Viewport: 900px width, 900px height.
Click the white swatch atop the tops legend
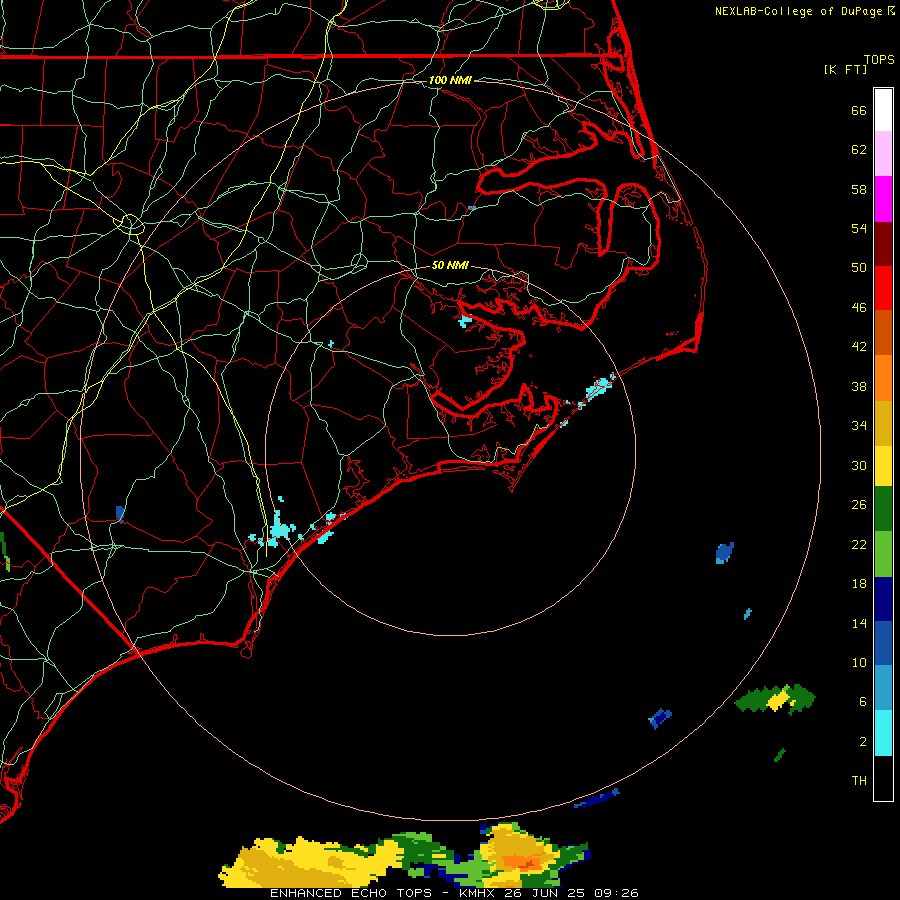(x=883, y=110)
